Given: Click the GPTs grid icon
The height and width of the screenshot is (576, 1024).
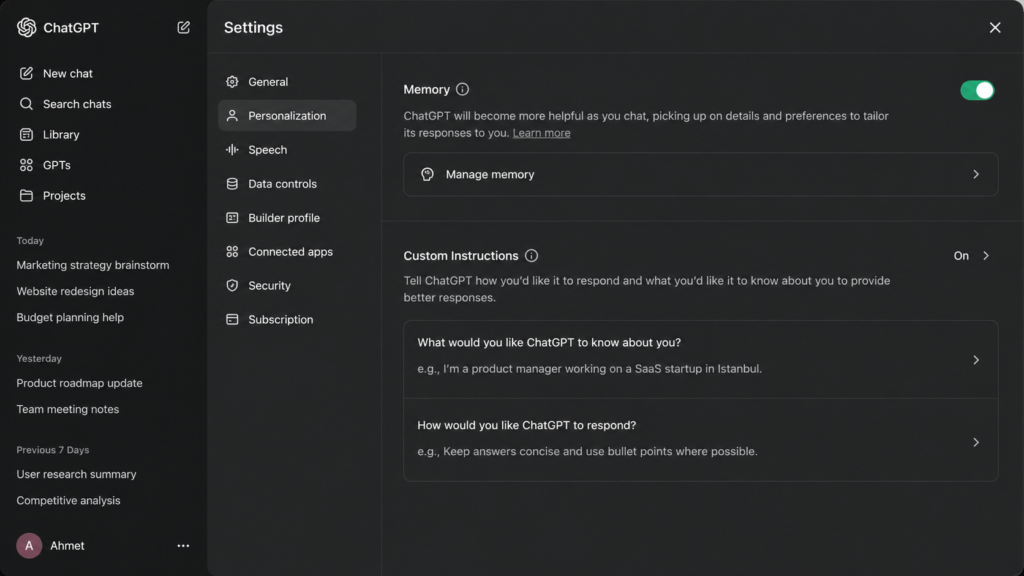Looking at the screenshot, I should [x=26, y=165].
